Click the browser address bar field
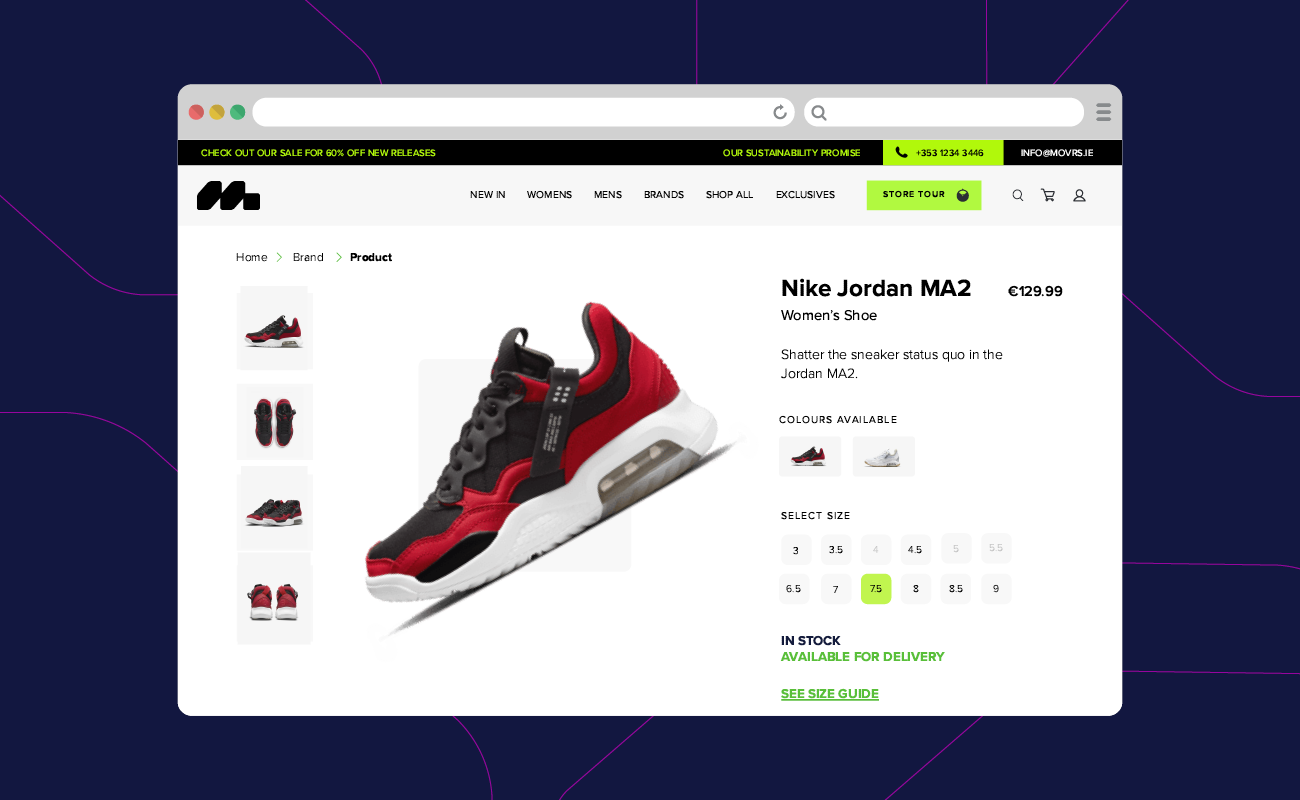The width and height of the screenshot is (1300, 800). 523,112
